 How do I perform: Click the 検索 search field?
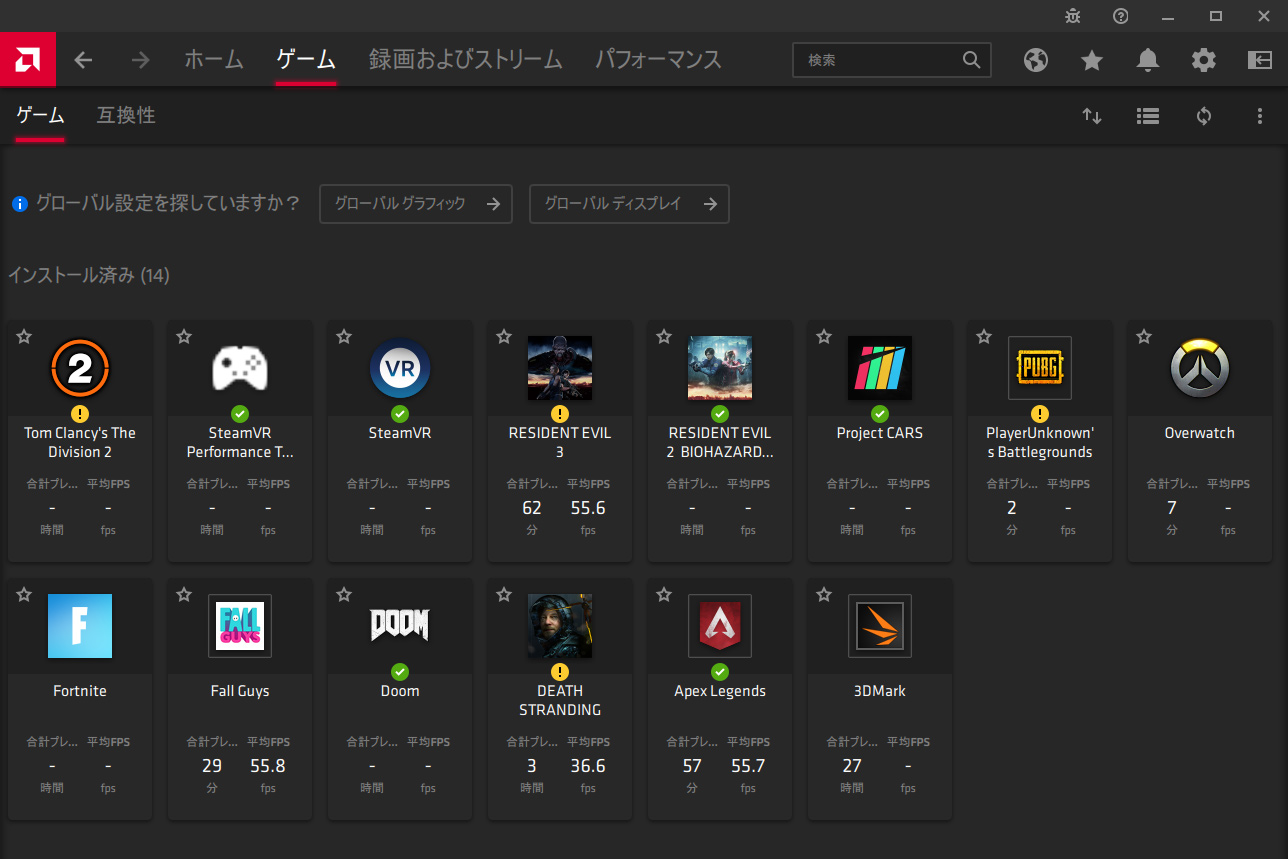click(x=892, y=60)
